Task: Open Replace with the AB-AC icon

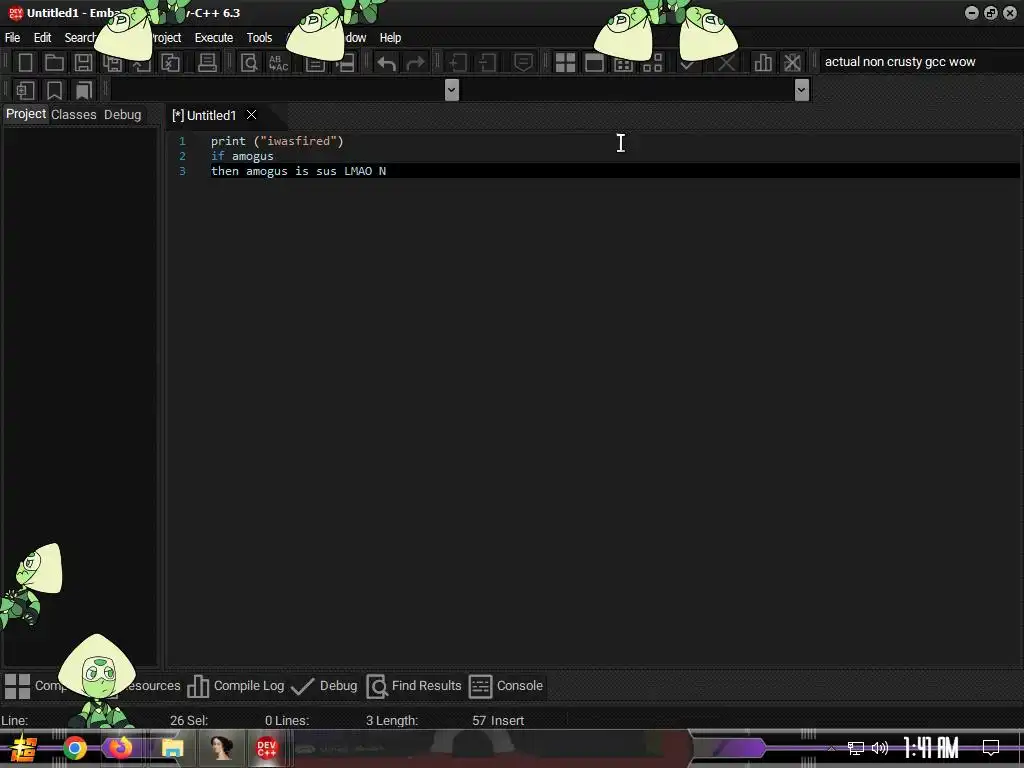Action: (x=278, y=63)
